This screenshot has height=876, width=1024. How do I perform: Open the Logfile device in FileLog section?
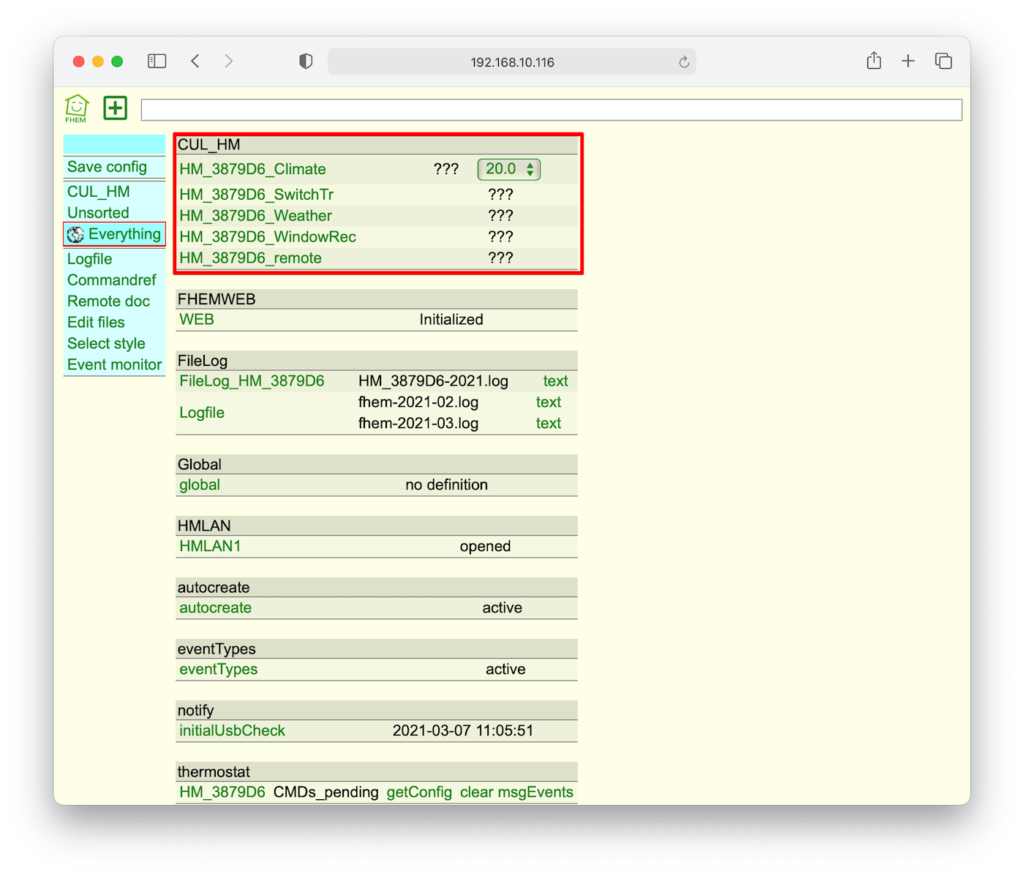point(202,413)
